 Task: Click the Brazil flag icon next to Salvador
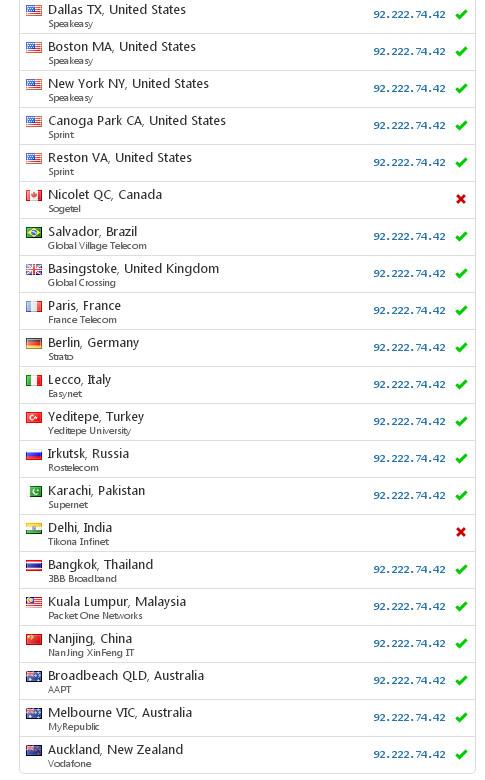pyautogui.click(x=34, y=232)
